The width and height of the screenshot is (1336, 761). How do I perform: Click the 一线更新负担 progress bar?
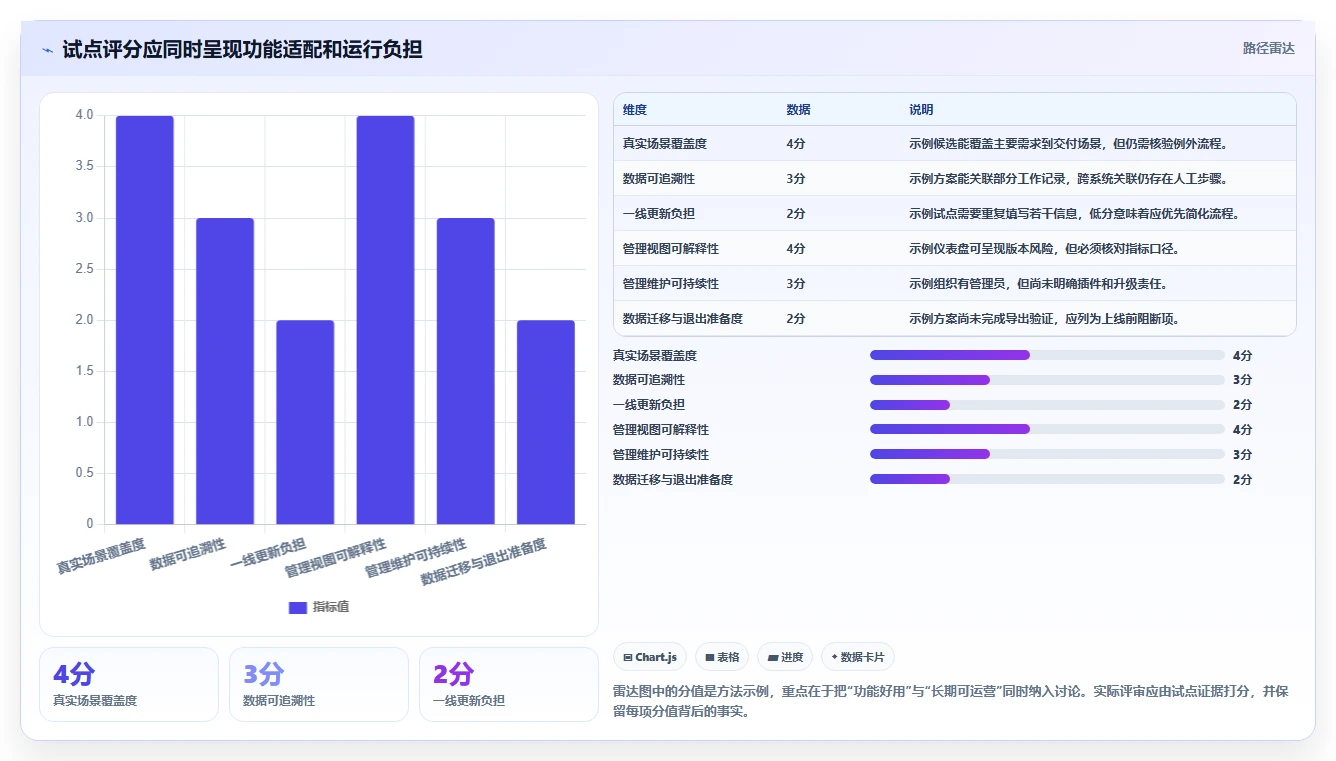pyautogui.click(x=1047, y=405)
